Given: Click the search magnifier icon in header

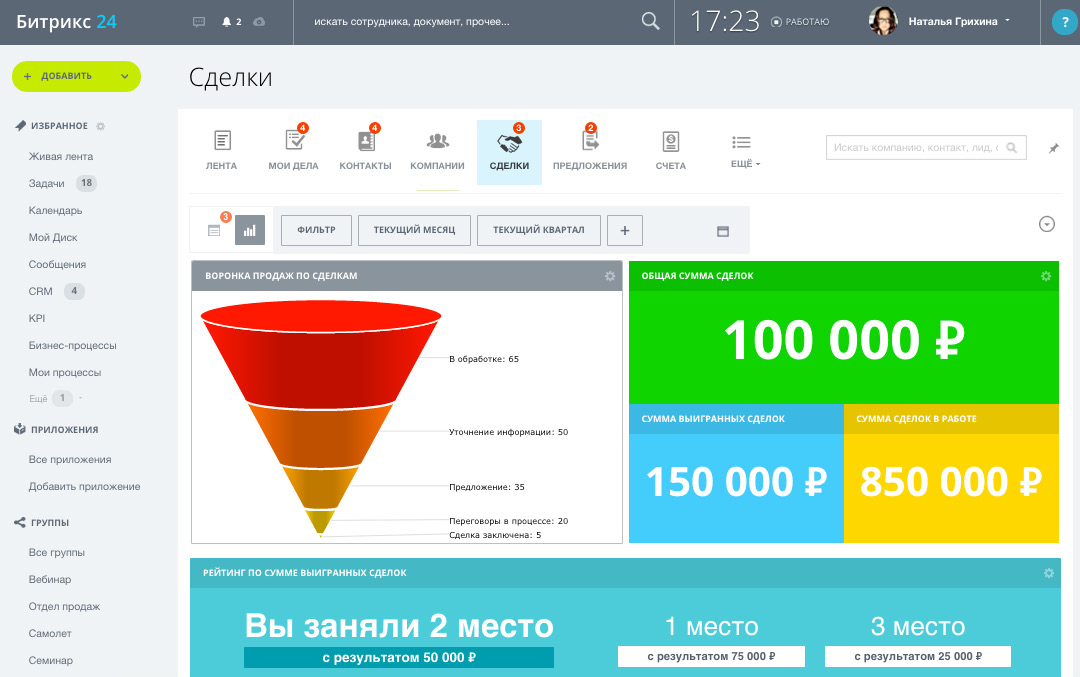Looking at the screenshot, I should click(x=650, y=21).
